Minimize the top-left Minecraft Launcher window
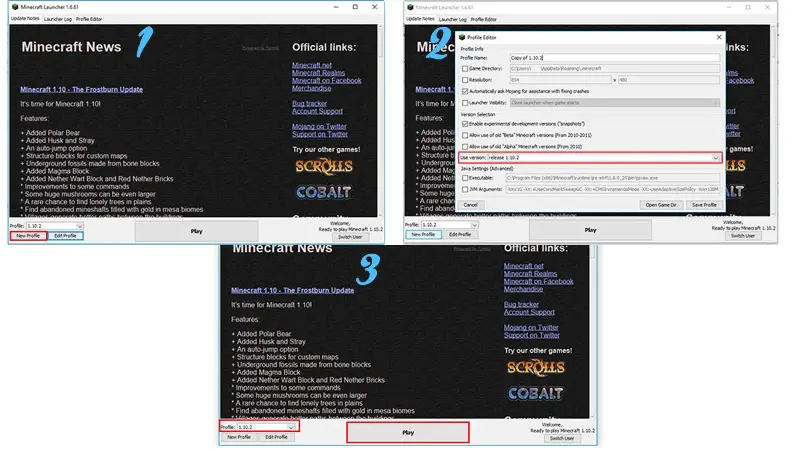This screenshot has height=450, width=800. tap(336, 7)
